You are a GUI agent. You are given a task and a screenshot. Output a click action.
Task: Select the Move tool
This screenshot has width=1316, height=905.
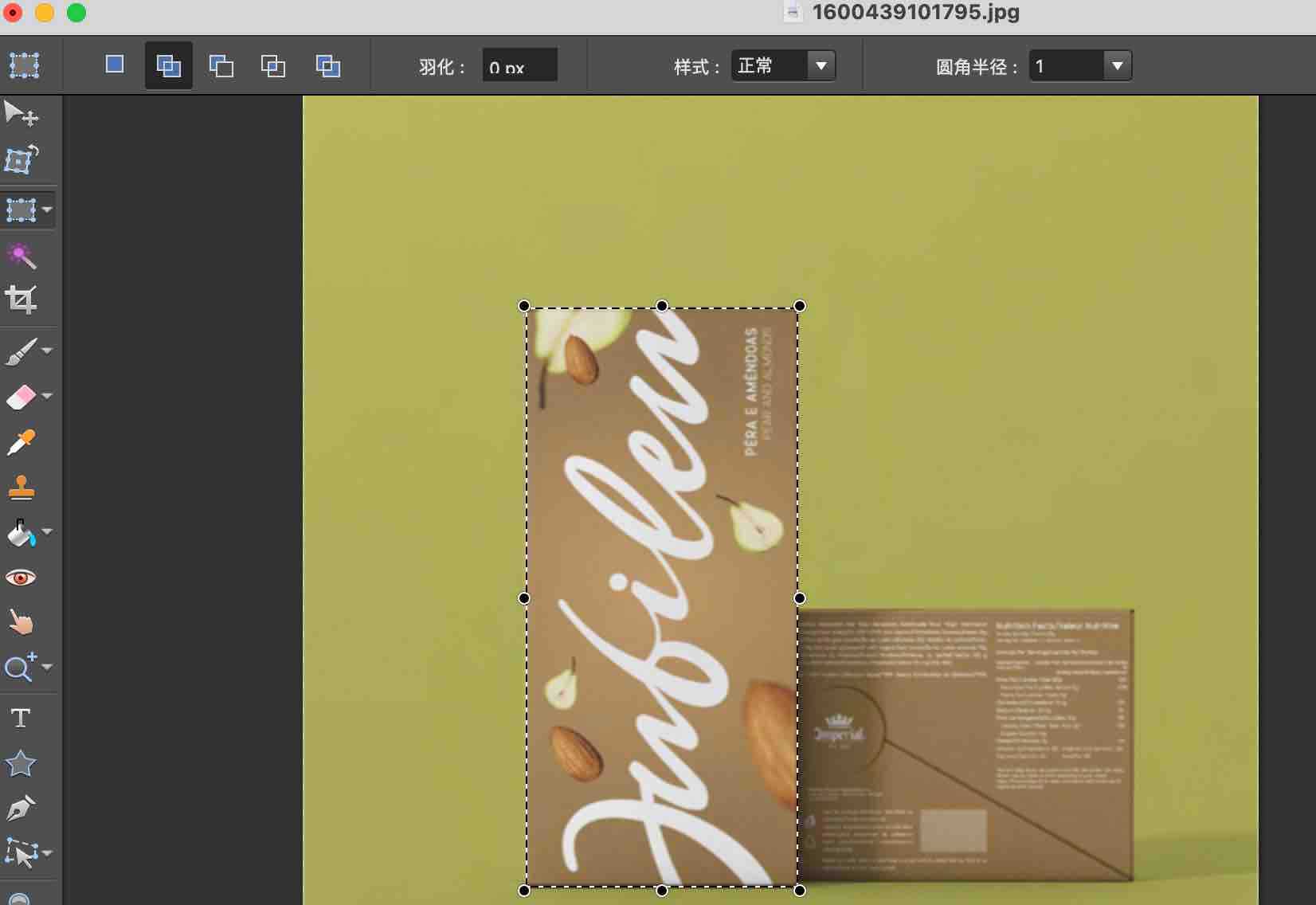[22, 114]
